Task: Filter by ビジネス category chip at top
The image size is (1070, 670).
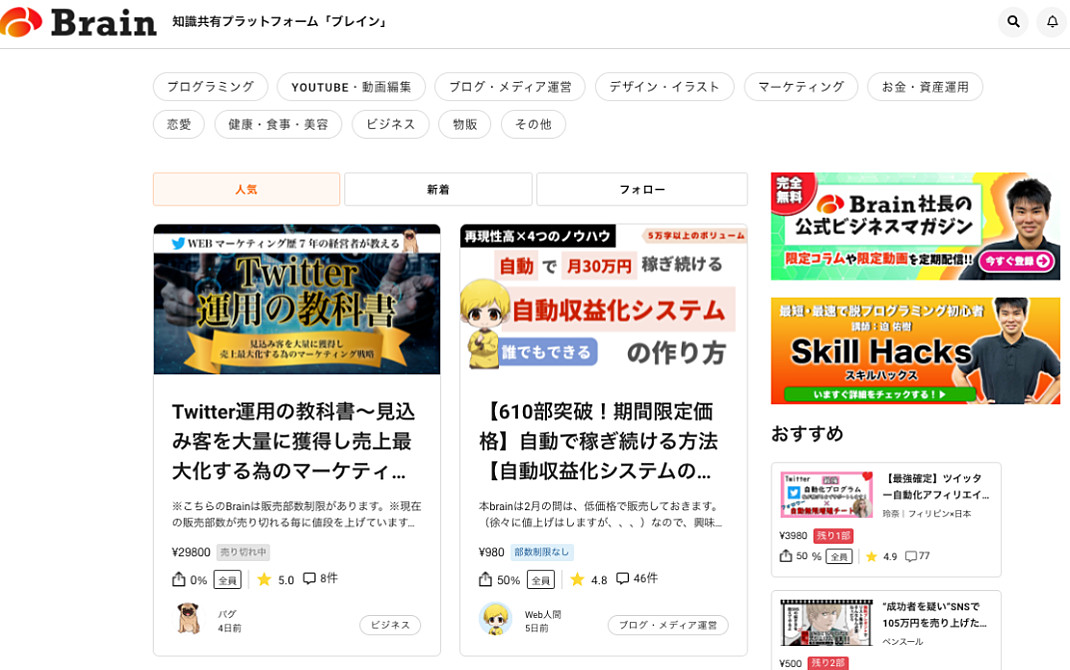Action: coord(390,124)
